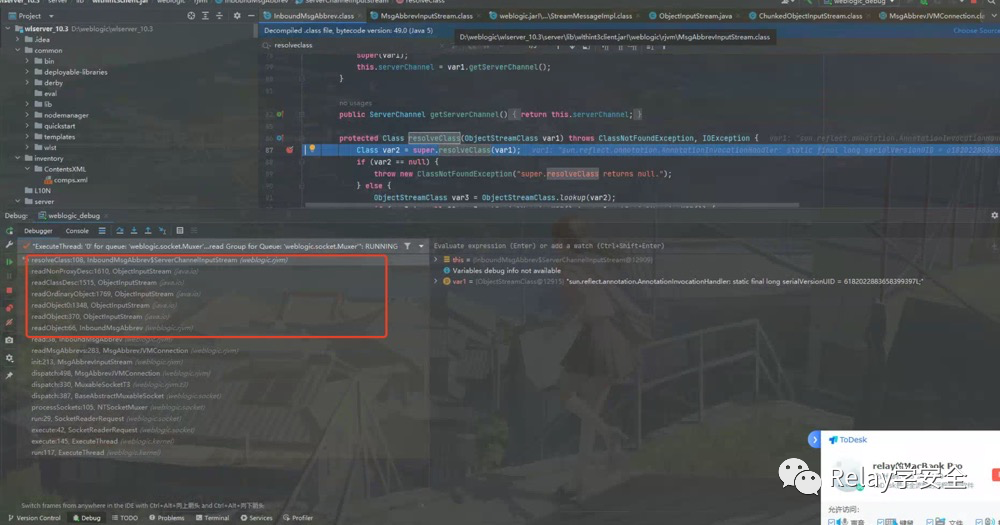This screenshot has height=525, width=1000.
Task: Collapse all in the Project panel
Action: [219, 16]
